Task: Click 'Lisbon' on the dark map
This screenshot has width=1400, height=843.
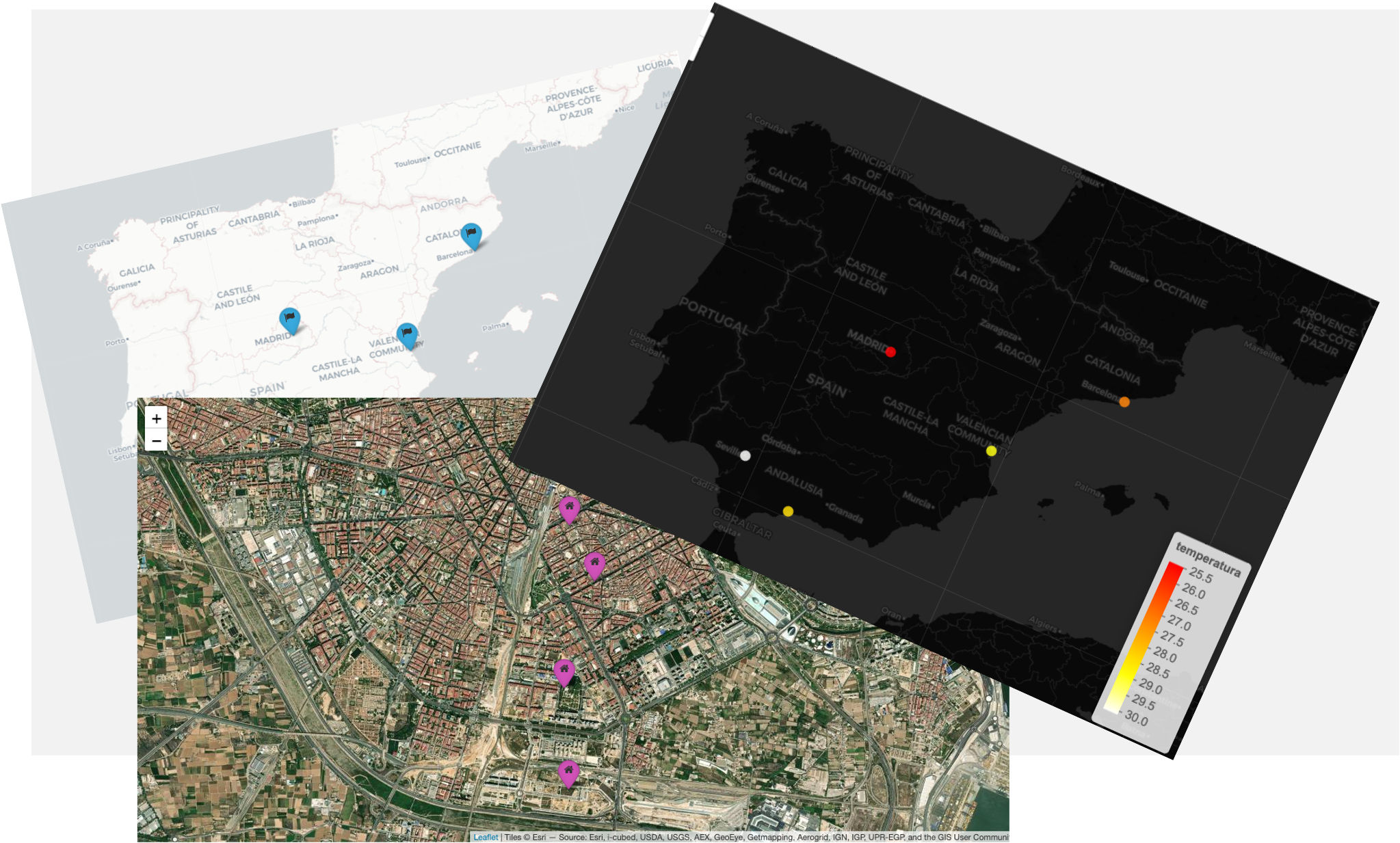Action: click(x=643, y=335)
